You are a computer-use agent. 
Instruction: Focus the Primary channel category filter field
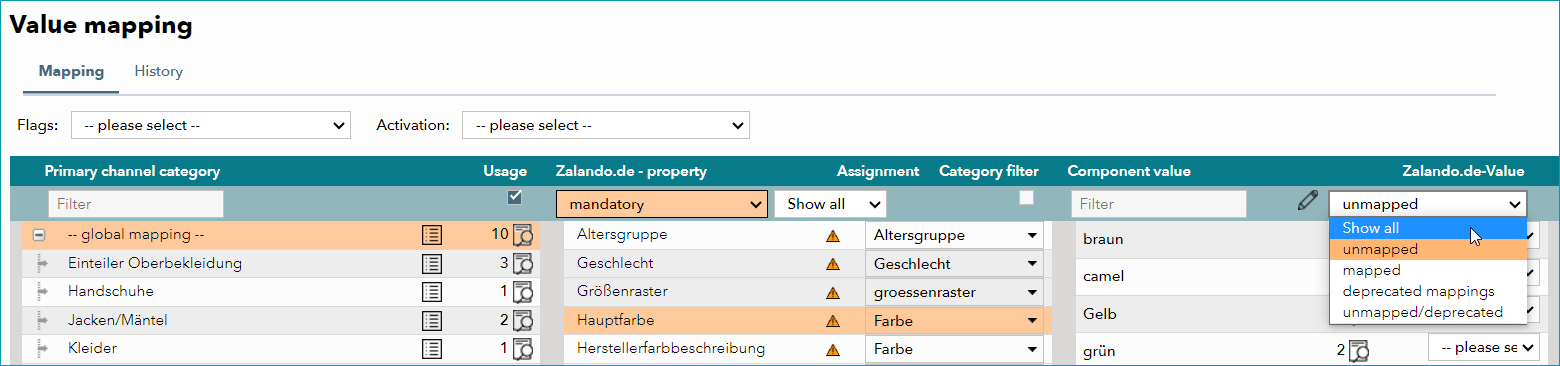[x=136, y=204]
